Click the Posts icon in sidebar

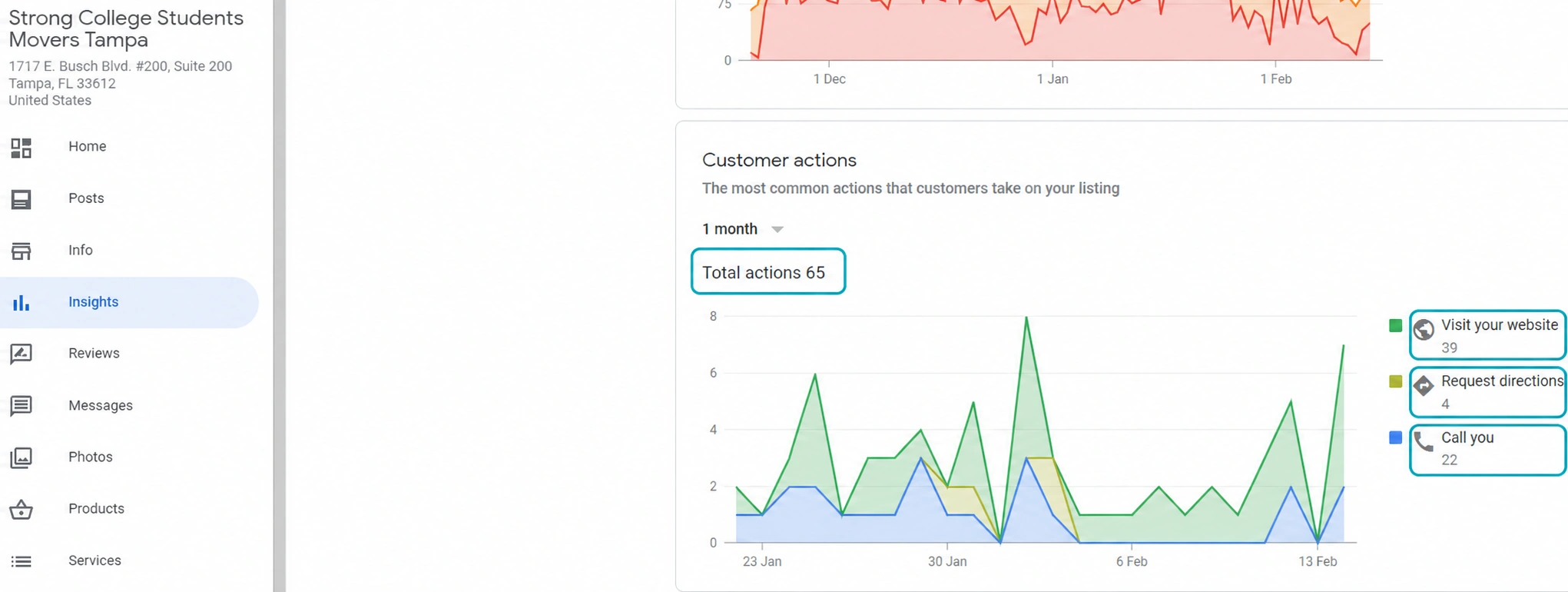point(22,199)
